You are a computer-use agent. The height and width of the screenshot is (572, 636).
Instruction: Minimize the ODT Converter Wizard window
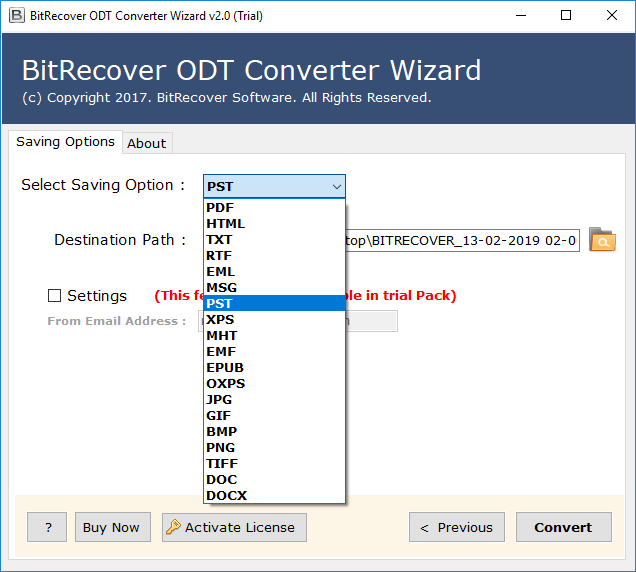point(521,16)
